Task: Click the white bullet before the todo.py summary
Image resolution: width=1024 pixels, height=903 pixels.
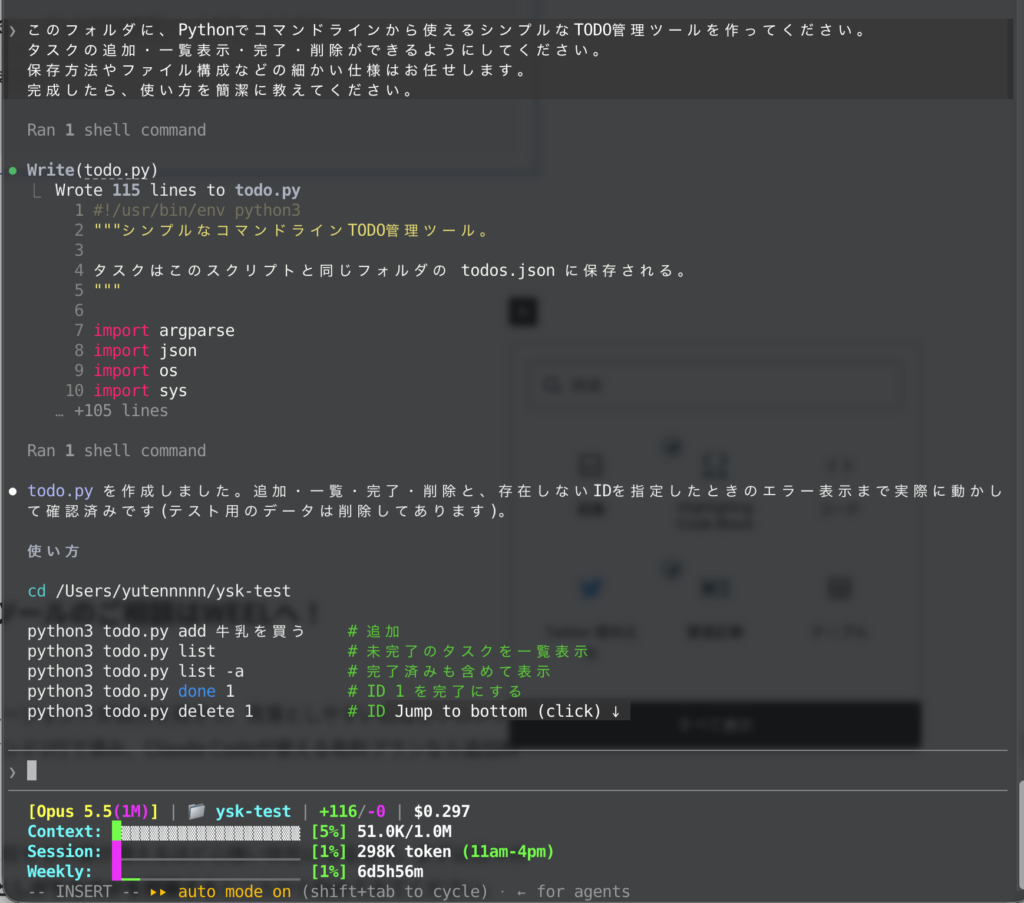Action: point(13,492)
